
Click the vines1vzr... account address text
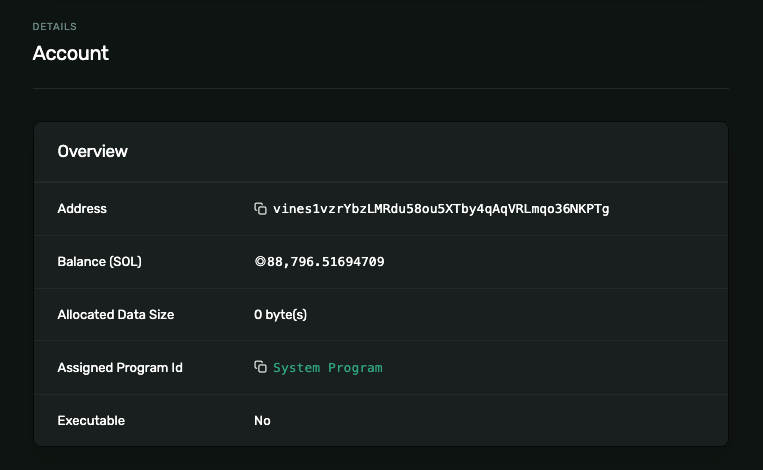coord(441,209)
